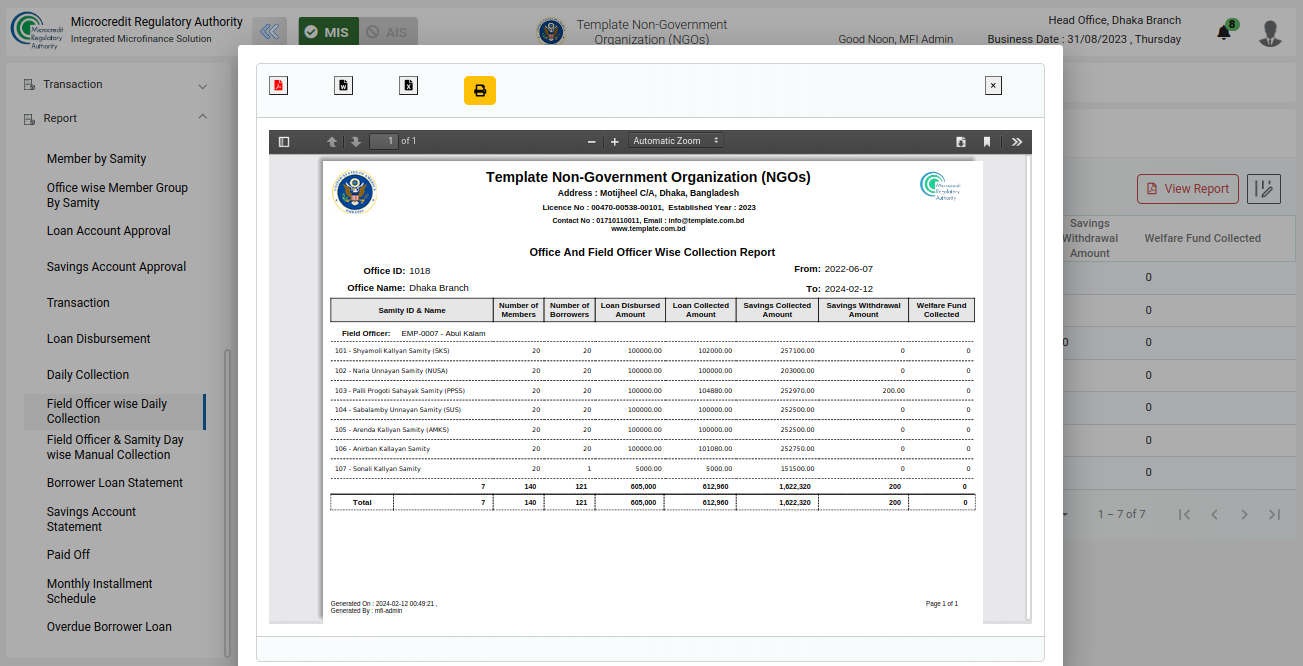The image size is (1303, 666).
Task: Open Monthly Installment Schedule report
Action: (100, 591)
